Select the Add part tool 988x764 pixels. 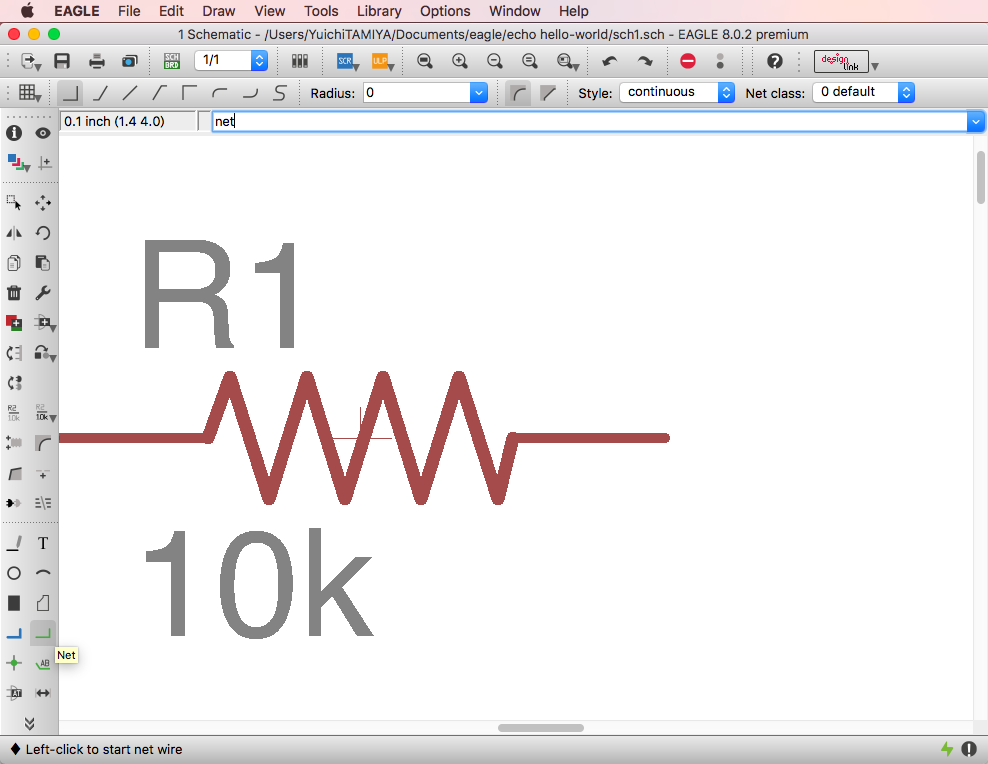(14, 323)
